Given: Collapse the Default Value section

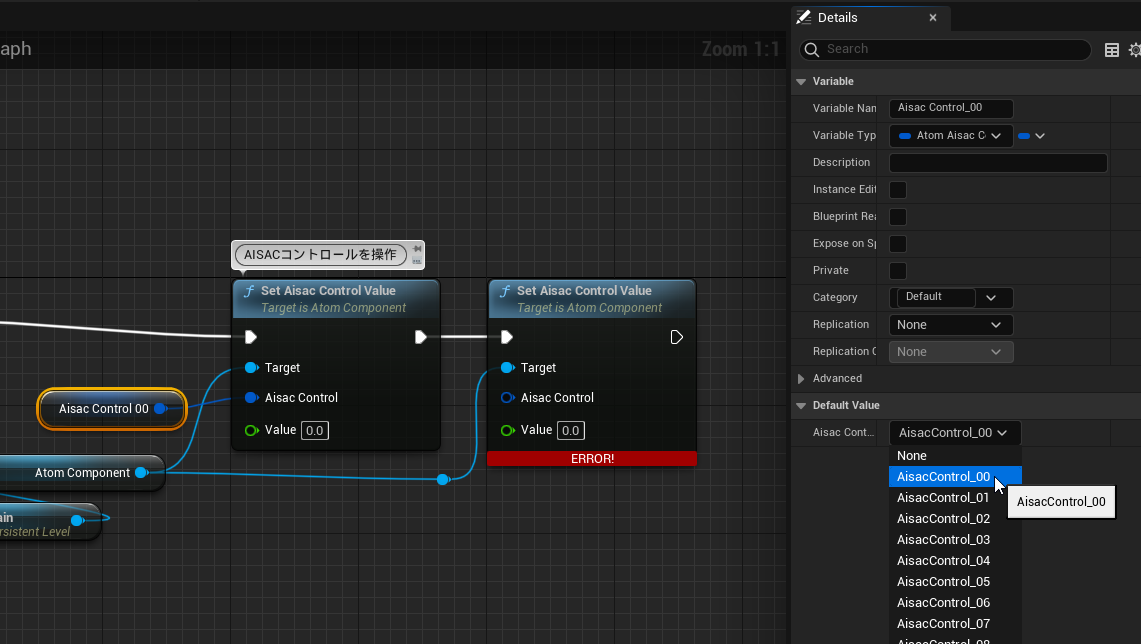Looking at the screenshot, I should tap(801, 405).
